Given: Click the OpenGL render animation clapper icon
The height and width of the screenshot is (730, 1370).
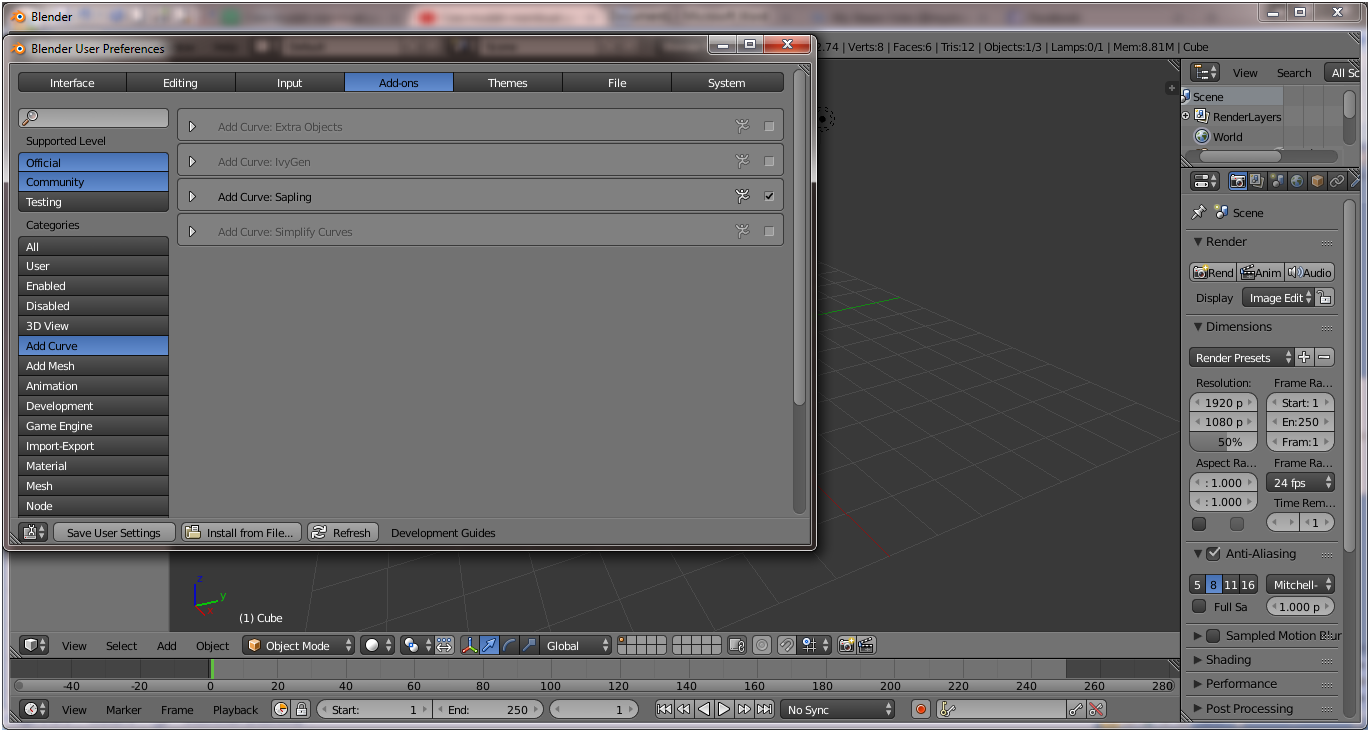Looking at the screenshot, I should pyautogui.click(x=866, y=645).
